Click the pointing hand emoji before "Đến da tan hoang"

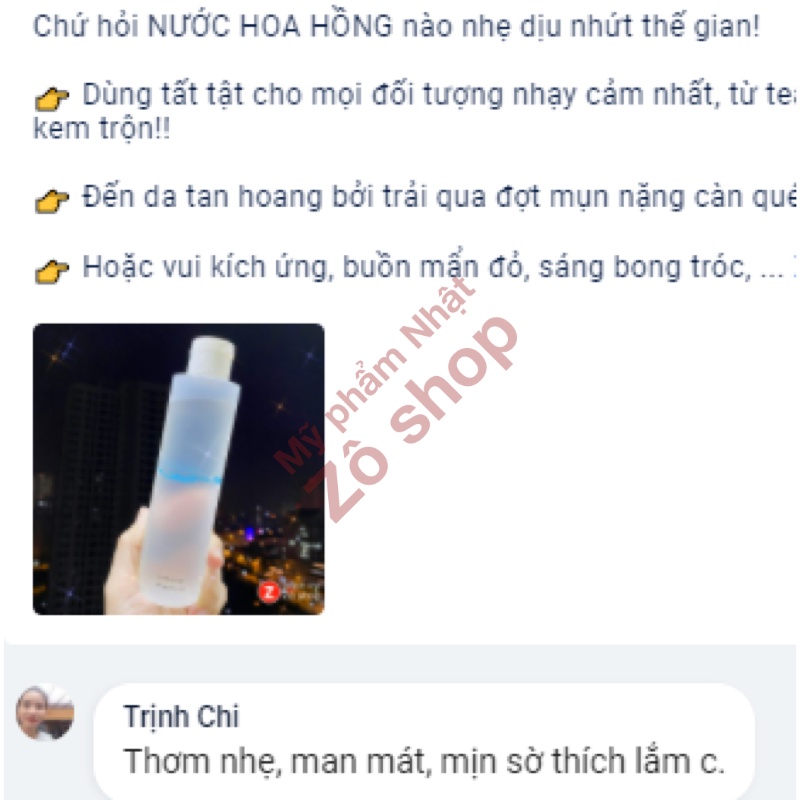pos(52,201)
